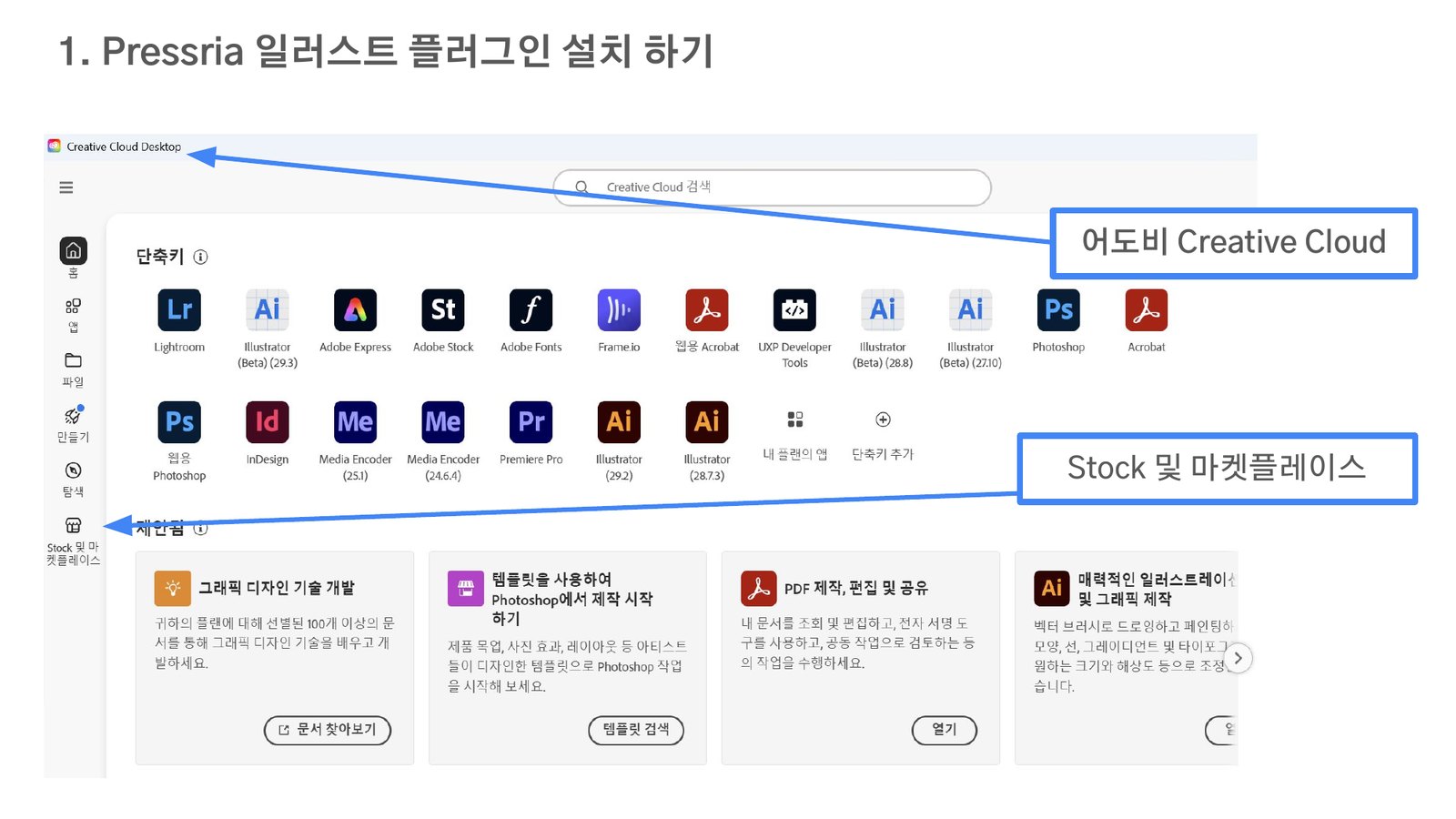Launch Acrobat desktop shortcut
The height and width of the screenshot is (819, 1456).
point(1147,310)
